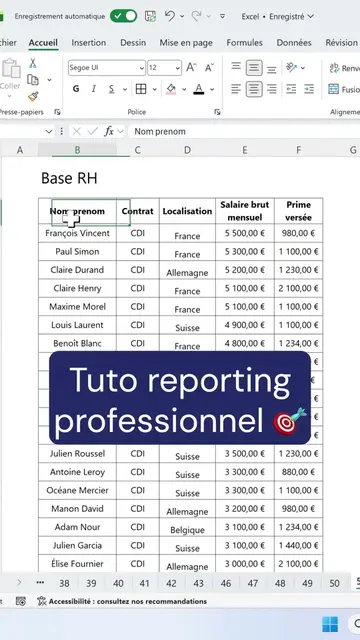This screenshot has height=640, width=360.
Task: Click the formula bar showing Nom prenom
Action: 244,131
